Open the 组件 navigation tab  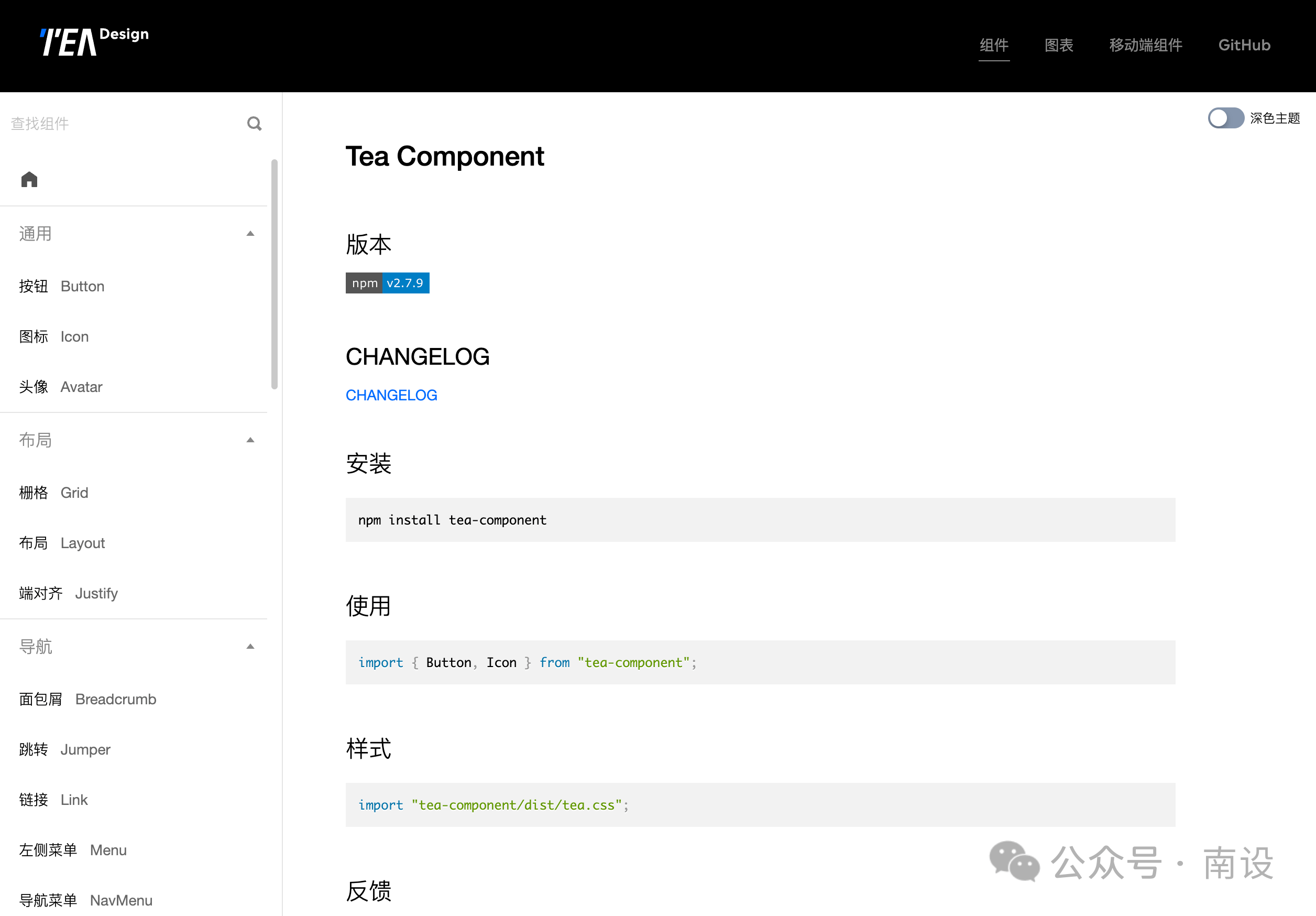coord(994,45)
